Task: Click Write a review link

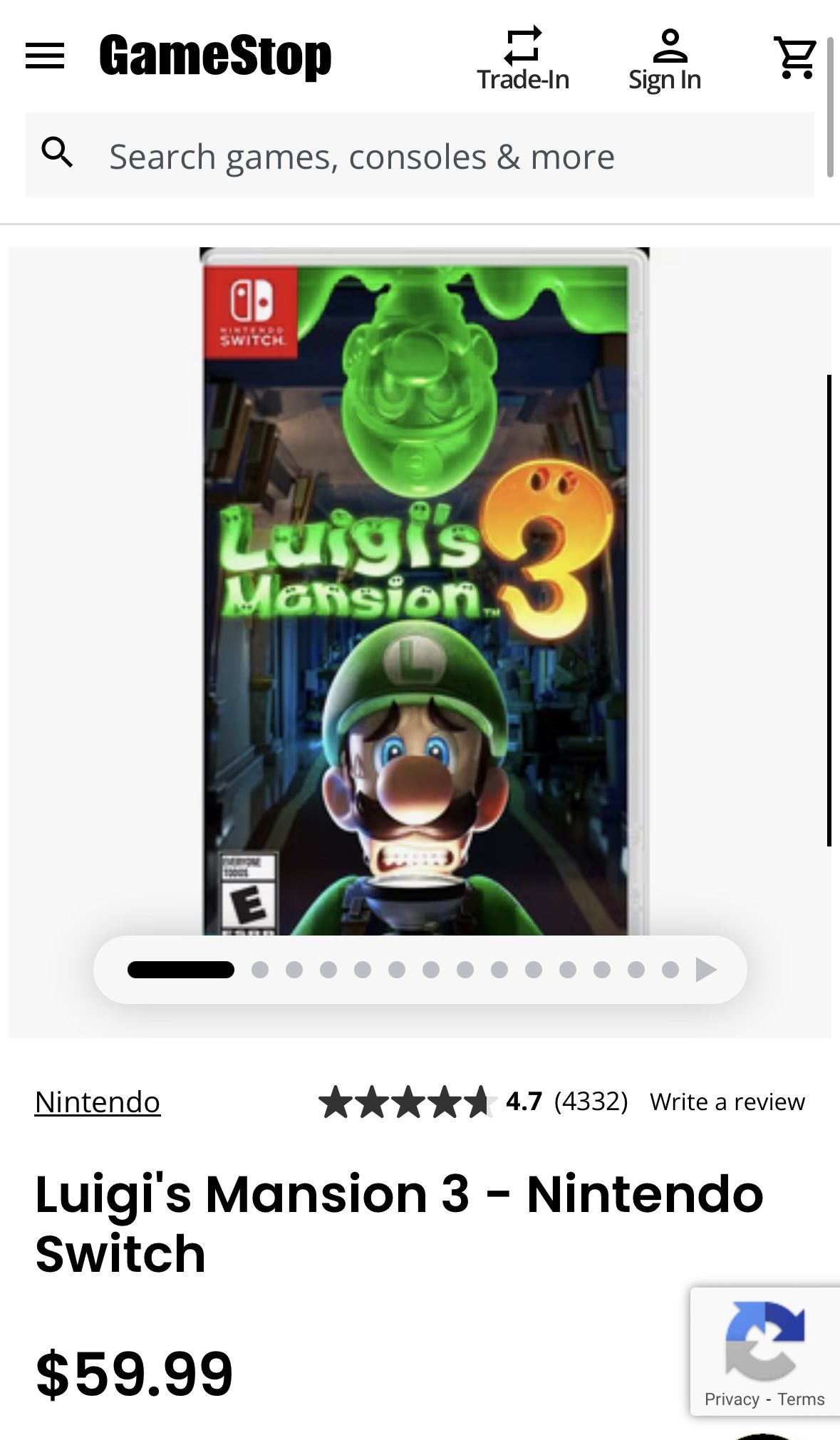Action: click(x=727, y=1102)
